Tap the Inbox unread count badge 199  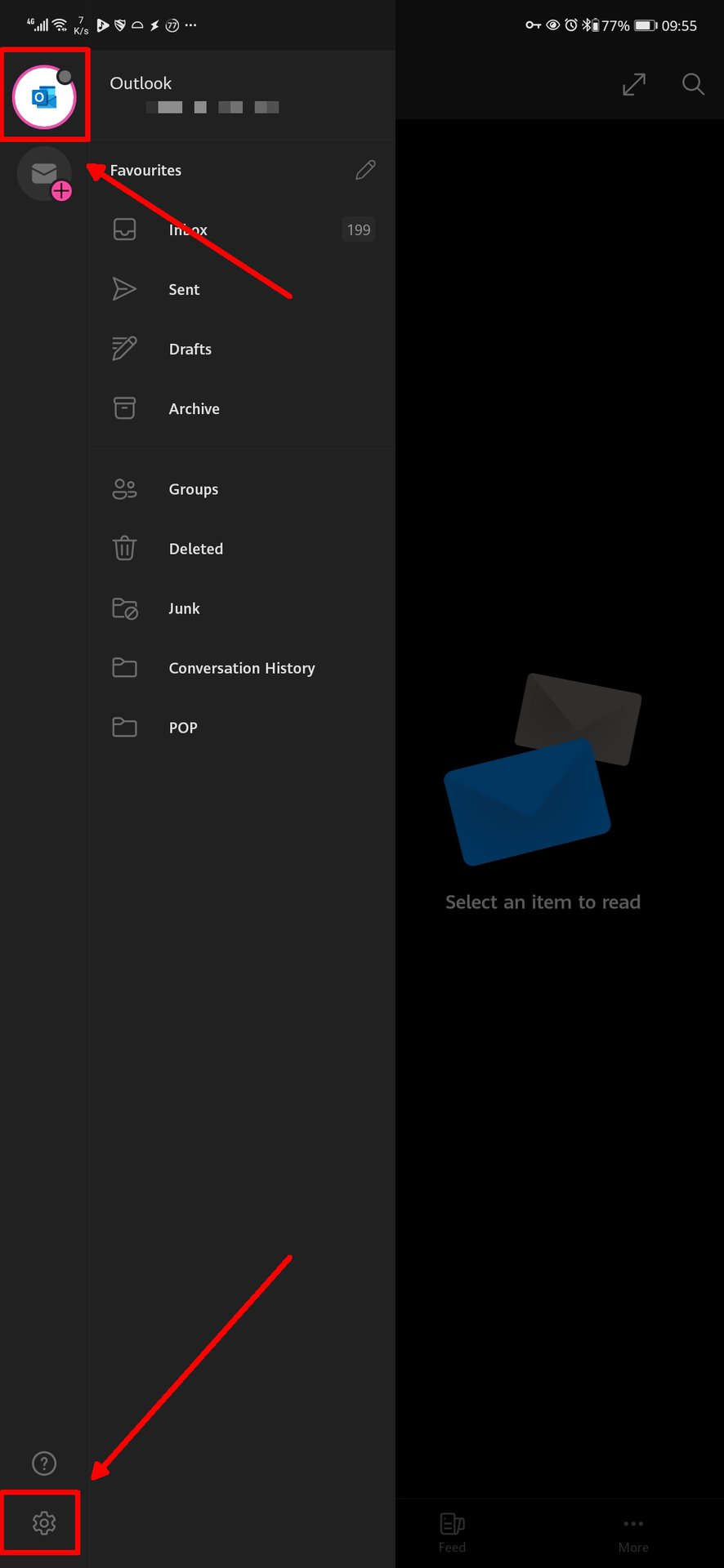click(358, 230)
